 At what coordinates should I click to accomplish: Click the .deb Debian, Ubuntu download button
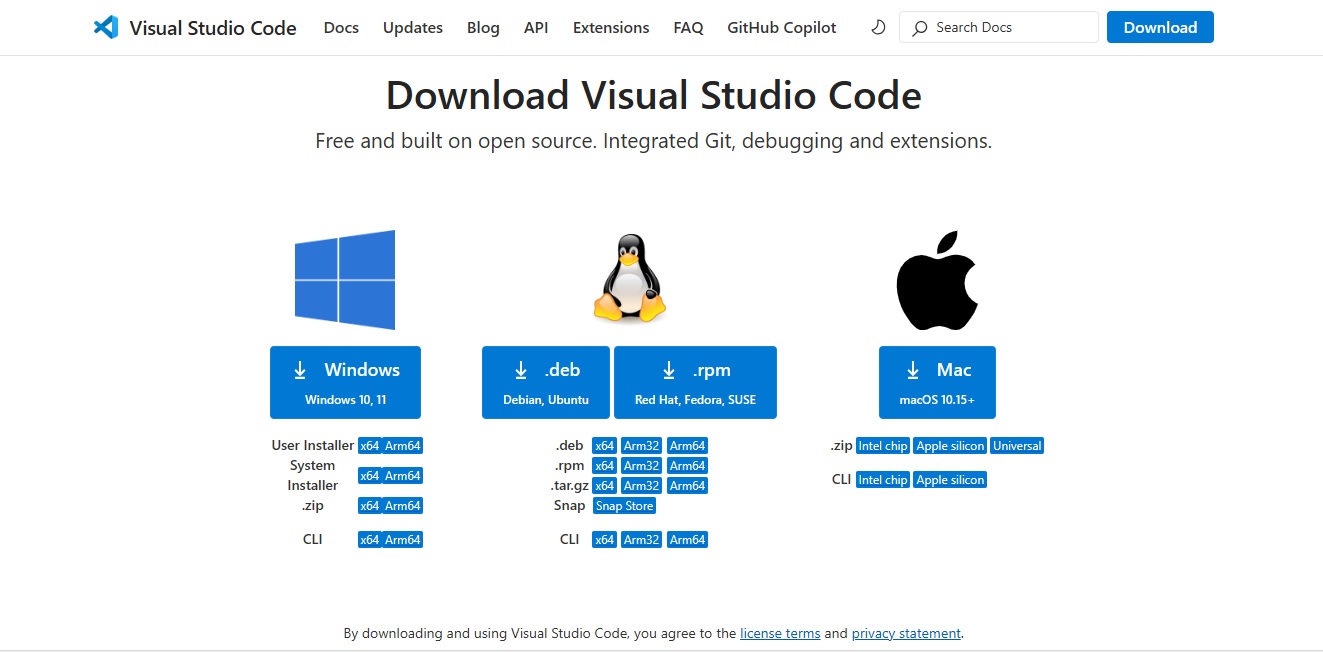pyautogui.click(x=545, y=382)
